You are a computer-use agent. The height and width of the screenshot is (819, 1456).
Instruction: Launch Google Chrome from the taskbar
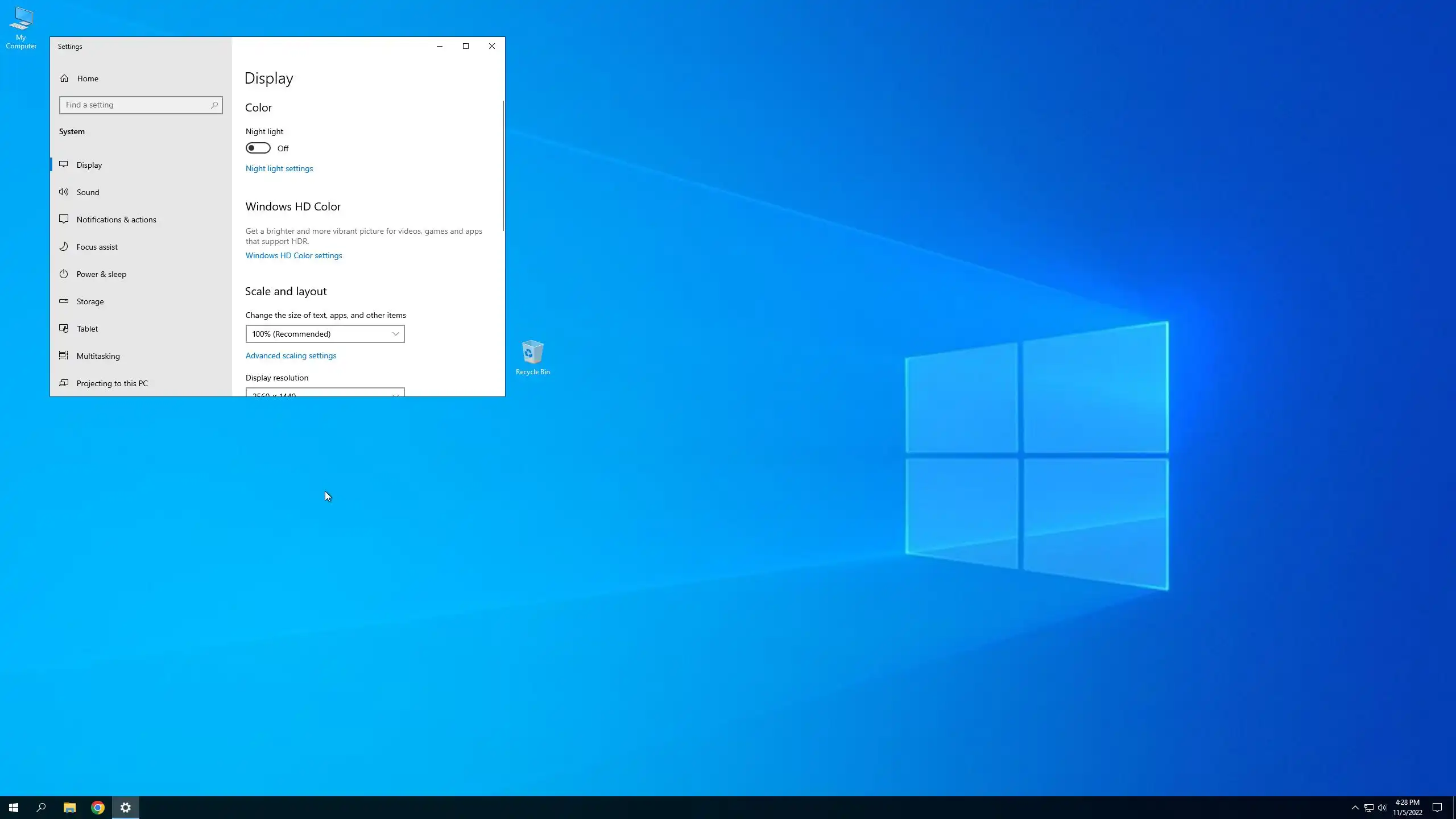click(x=98, y=808)
